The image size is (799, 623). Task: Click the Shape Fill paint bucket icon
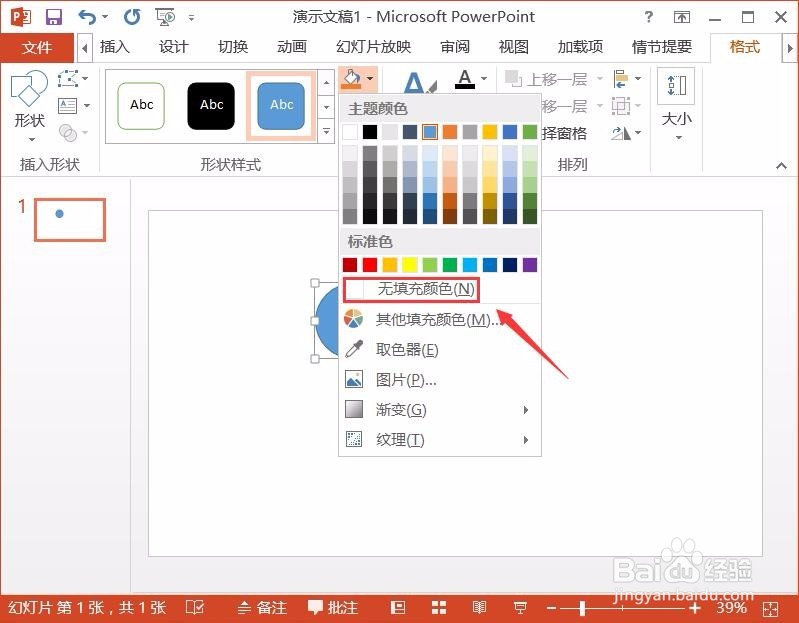point(351,79)
